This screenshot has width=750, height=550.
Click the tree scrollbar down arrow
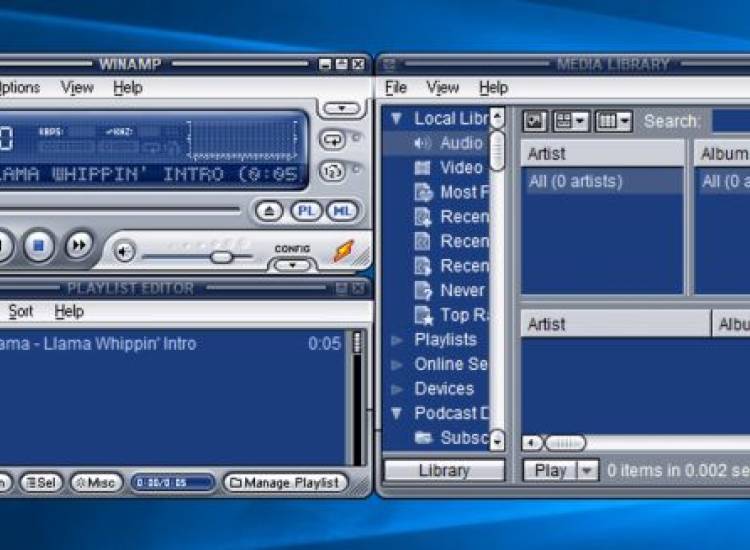click(x=497, y=440)
